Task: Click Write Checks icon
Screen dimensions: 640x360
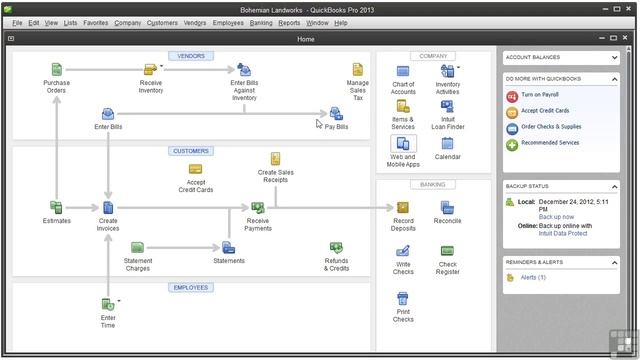Action: click(x=403, y=251)
